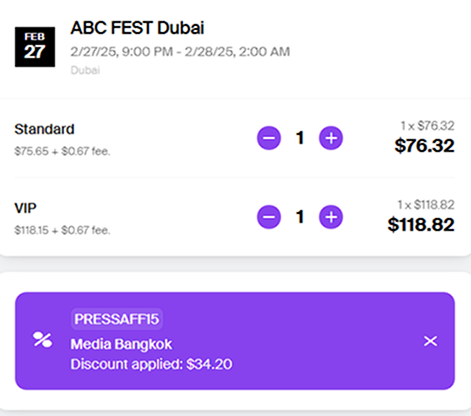Increase Standard ticket quantity with plus button
471x416 pixels.
coord(331,138)
